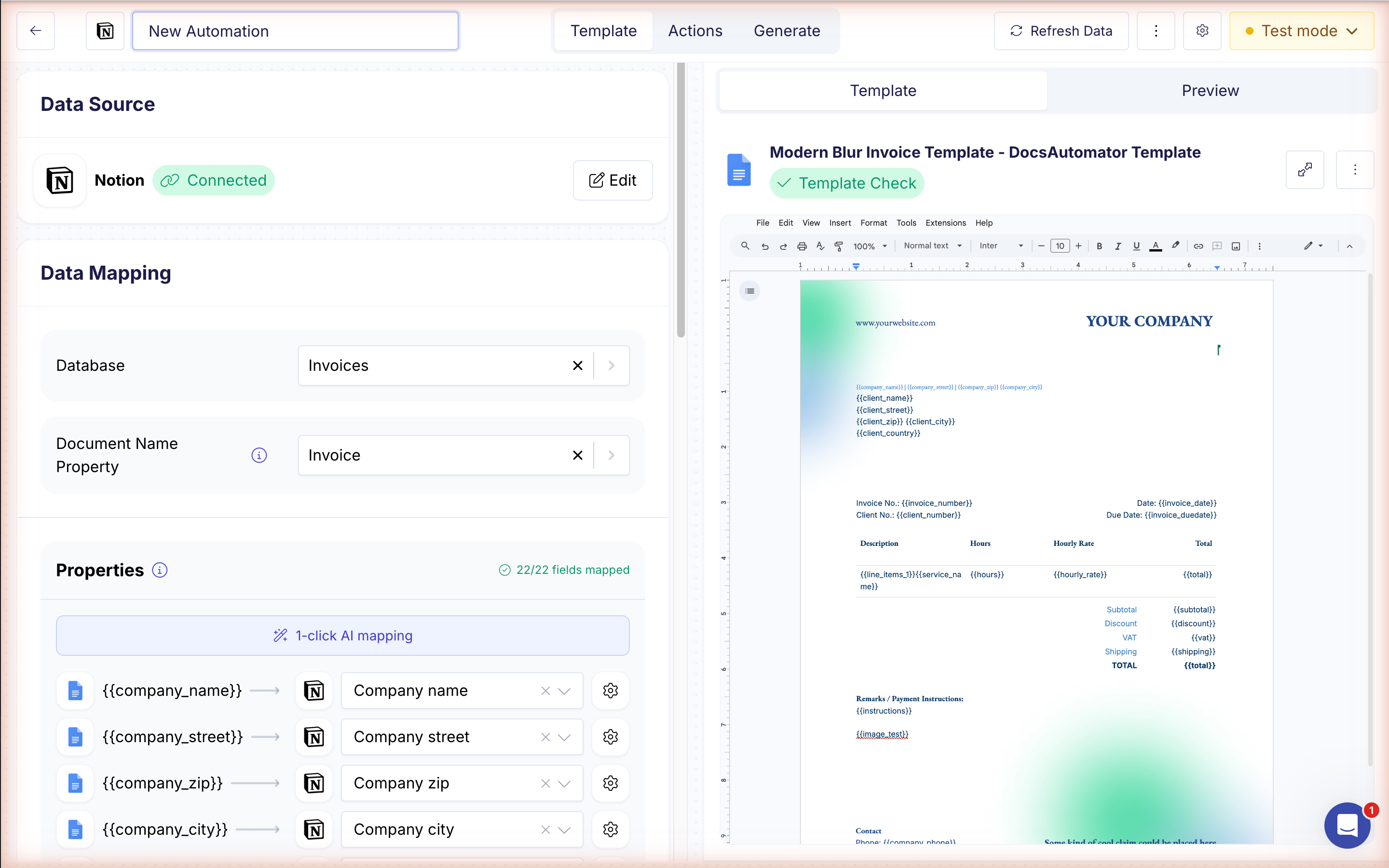Clear the Company name mapping
This screenshot has width=1389, height=868.
click(x=545, y=691)
